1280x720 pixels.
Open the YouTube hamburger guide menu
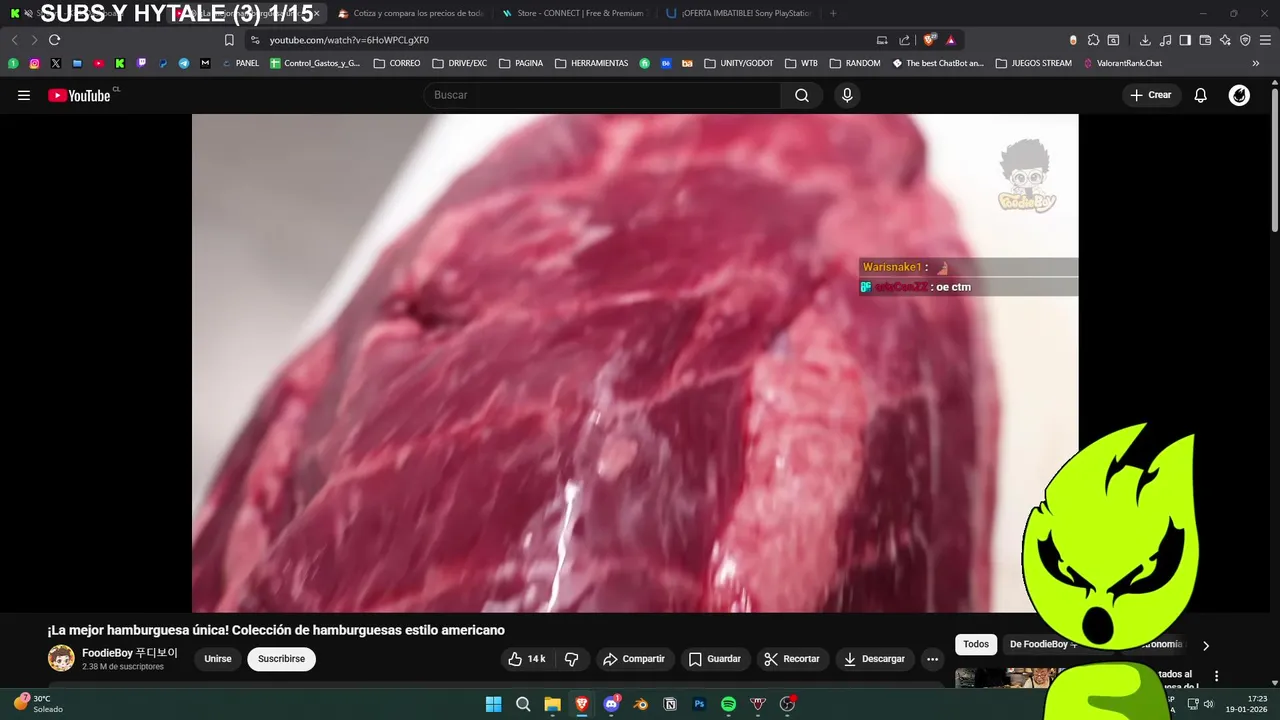(24, 95)
